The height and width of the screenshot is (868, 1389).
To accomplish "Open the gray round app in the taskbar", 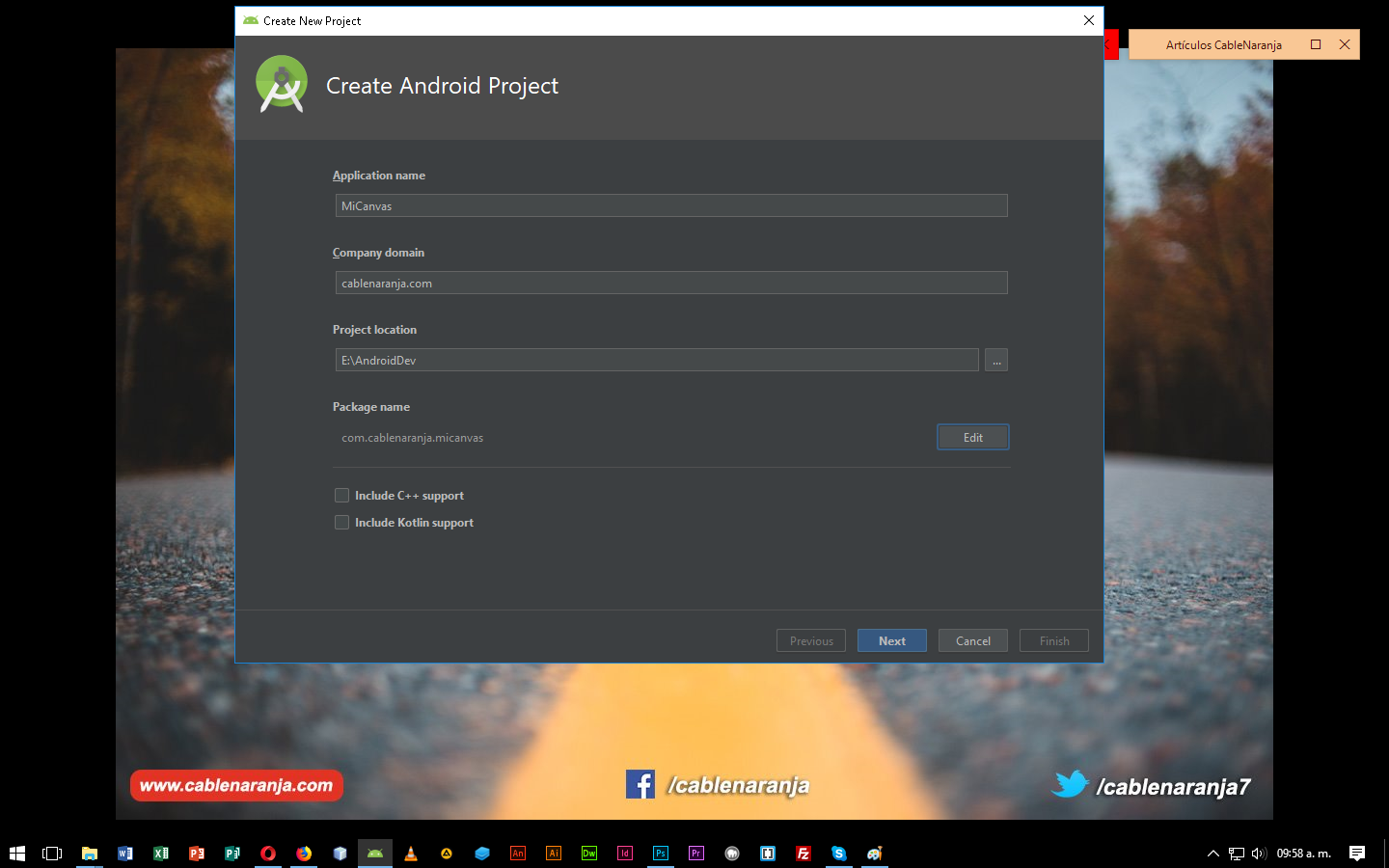I will (732, 854).
